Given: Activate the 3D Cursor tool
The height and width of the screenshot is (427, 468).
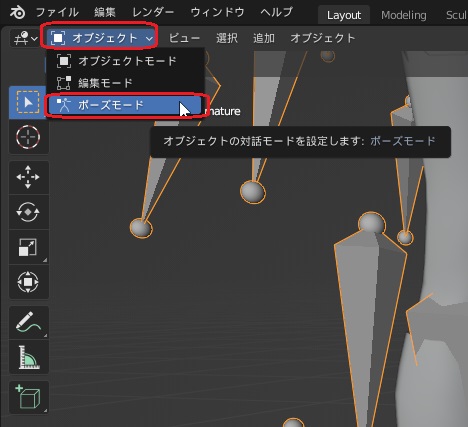Looking at the screenshot, I should coord(28,137).
